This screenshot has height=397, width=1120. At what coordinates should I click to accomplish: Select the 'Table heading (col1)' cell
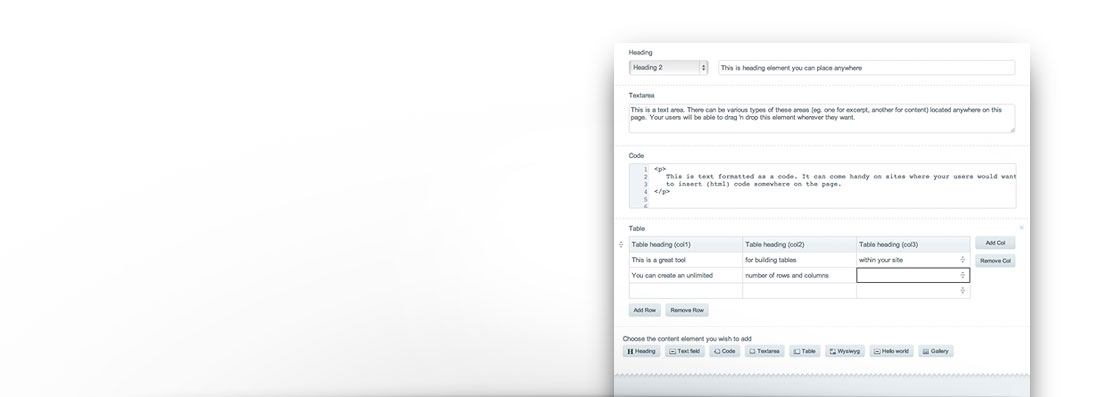coord(686,245)
